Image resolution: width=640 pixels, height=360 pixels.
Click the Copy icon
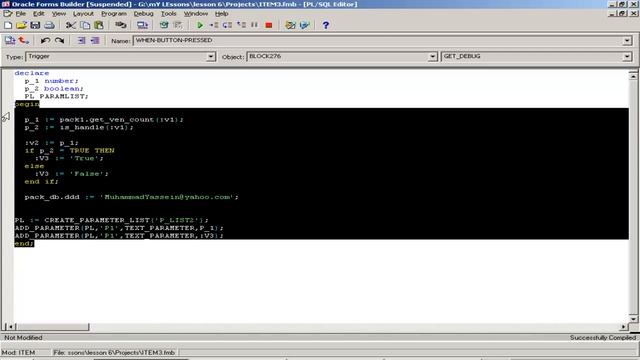85,25
